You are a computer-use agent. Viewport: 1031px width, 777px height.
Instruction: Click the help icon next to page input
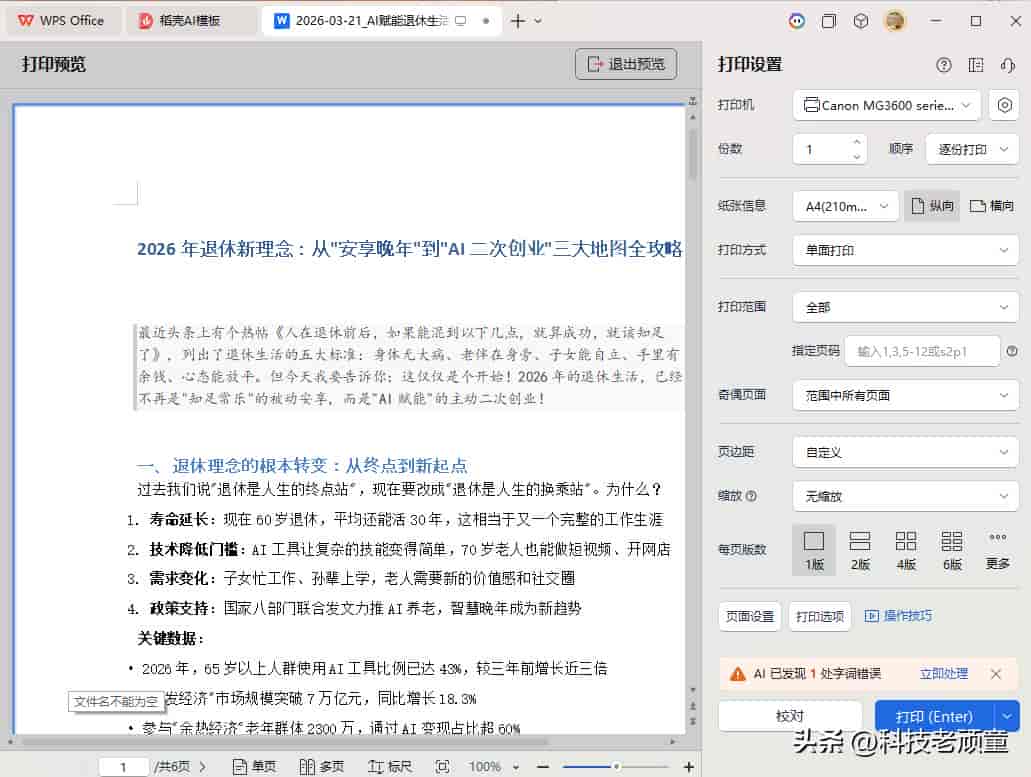point(1012,352)
